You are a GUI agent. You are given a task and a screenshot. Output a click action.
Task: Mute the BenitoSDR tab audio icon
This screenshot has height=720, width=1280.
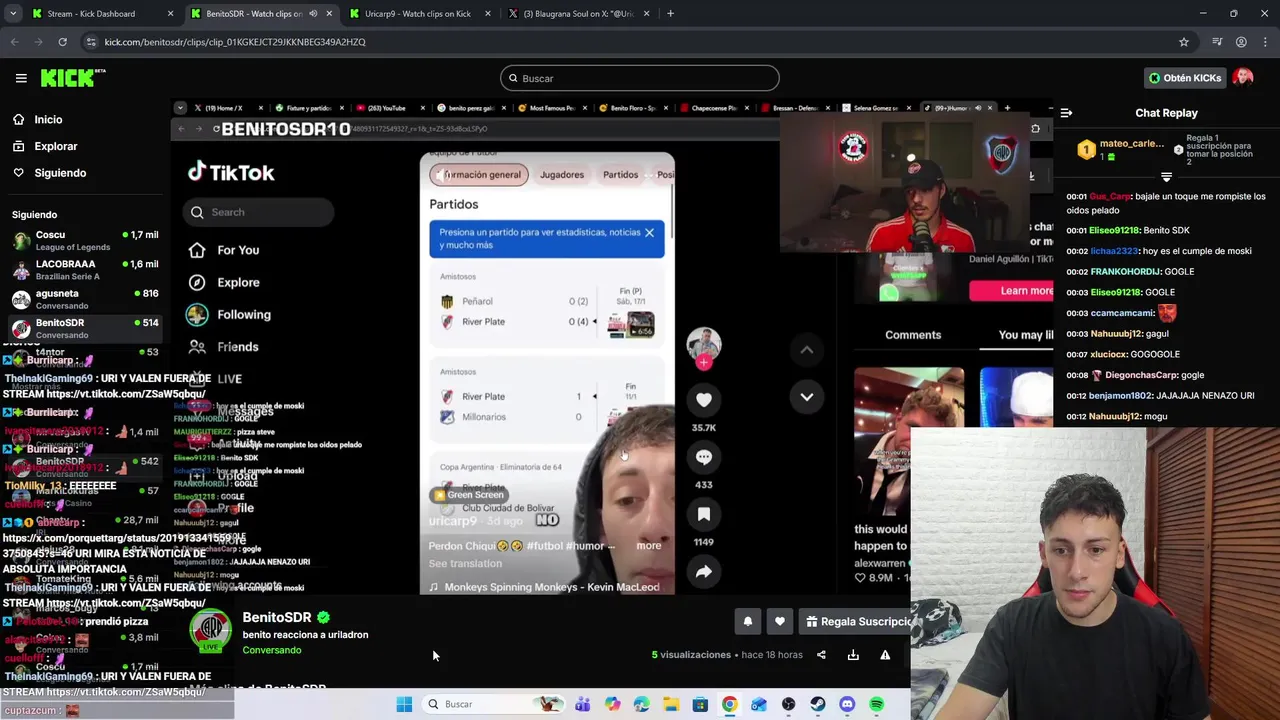pos(313,14)
